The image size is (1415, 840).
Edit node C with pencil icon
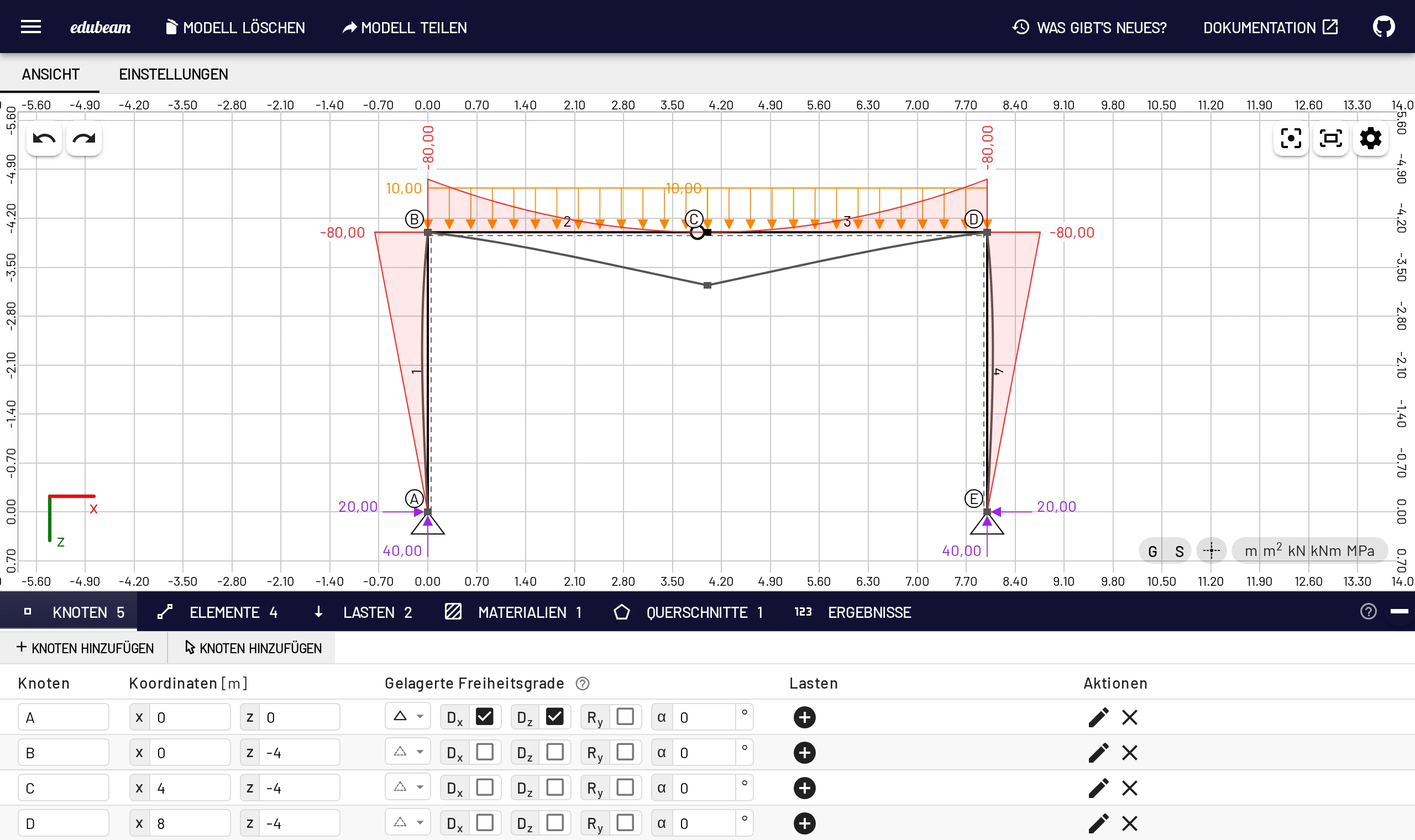pos(1098,788)
